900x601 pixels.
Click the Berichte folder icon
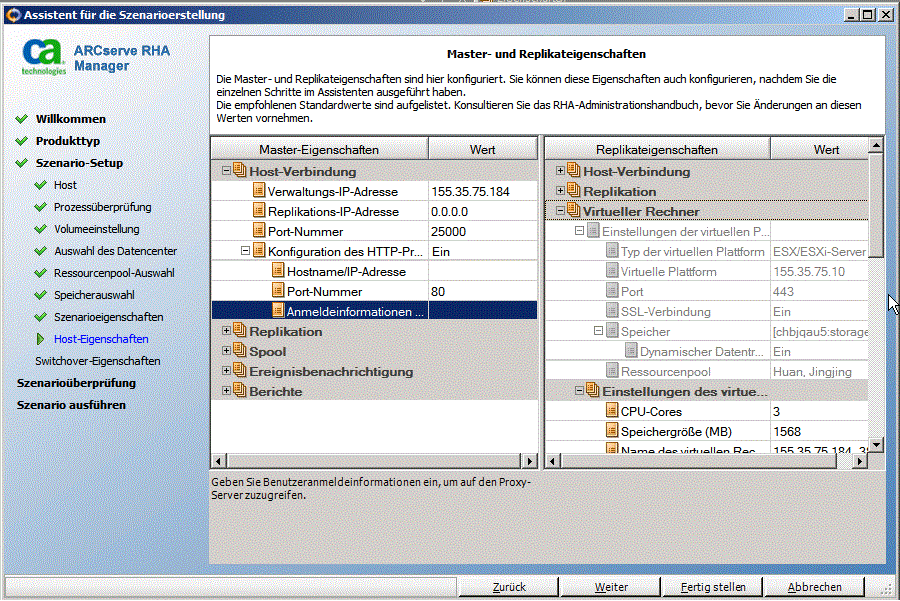[239, 391]
